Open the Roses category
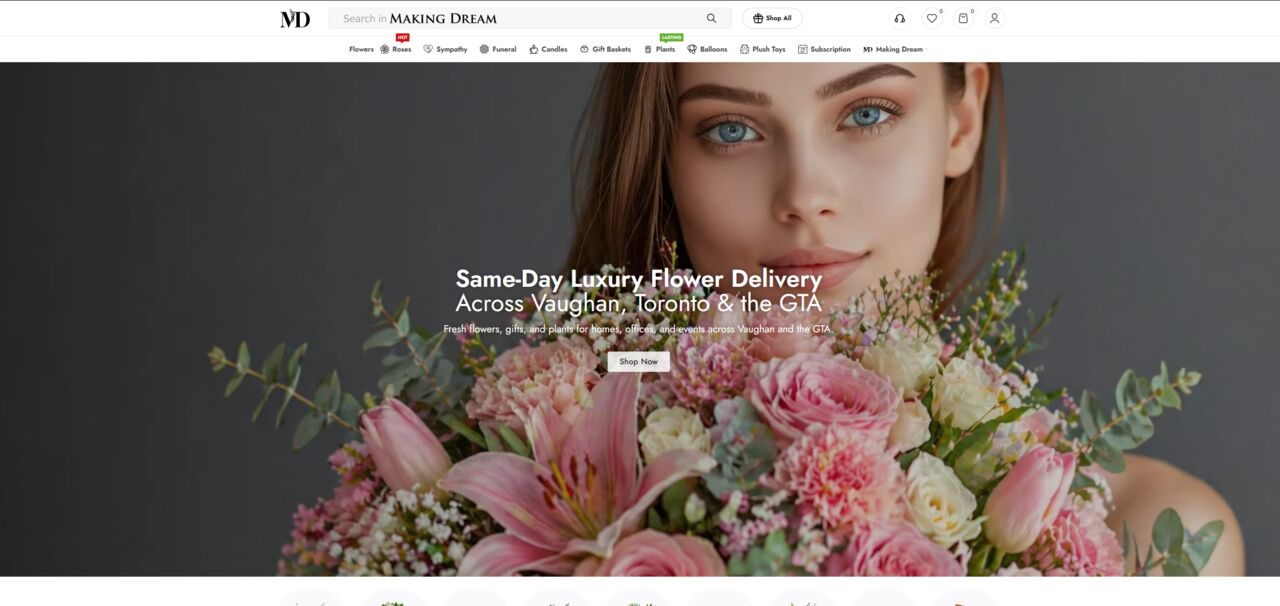Viewport: 1280px width, 606px height. [395, 49]
